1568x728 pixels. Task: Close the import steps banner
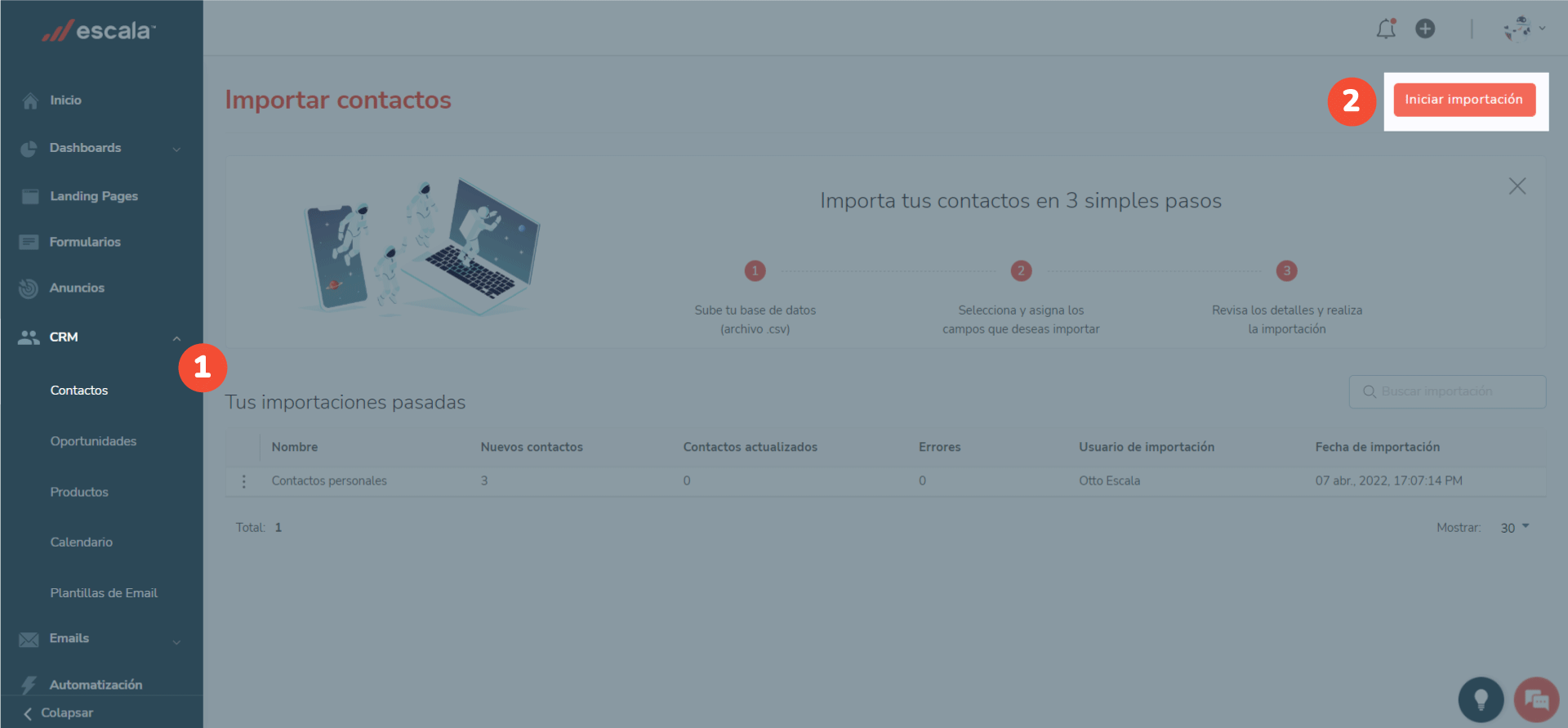pyautogui.click(x=1517, y=186)
